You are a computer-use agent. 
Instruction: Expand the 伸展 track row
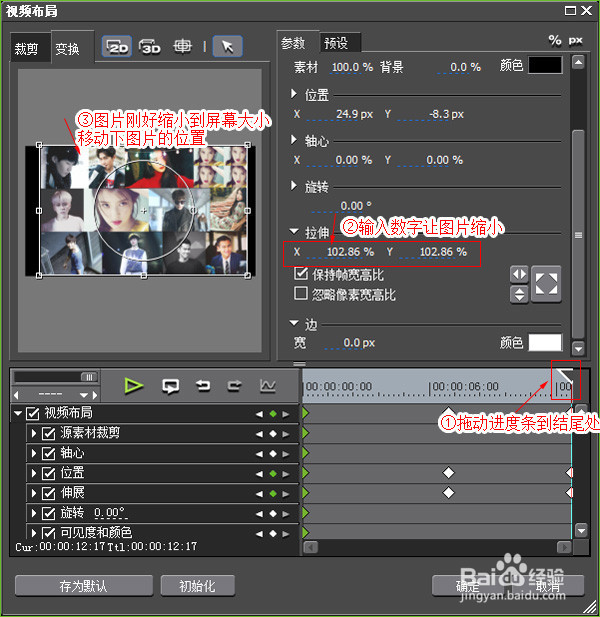[34, 493]
